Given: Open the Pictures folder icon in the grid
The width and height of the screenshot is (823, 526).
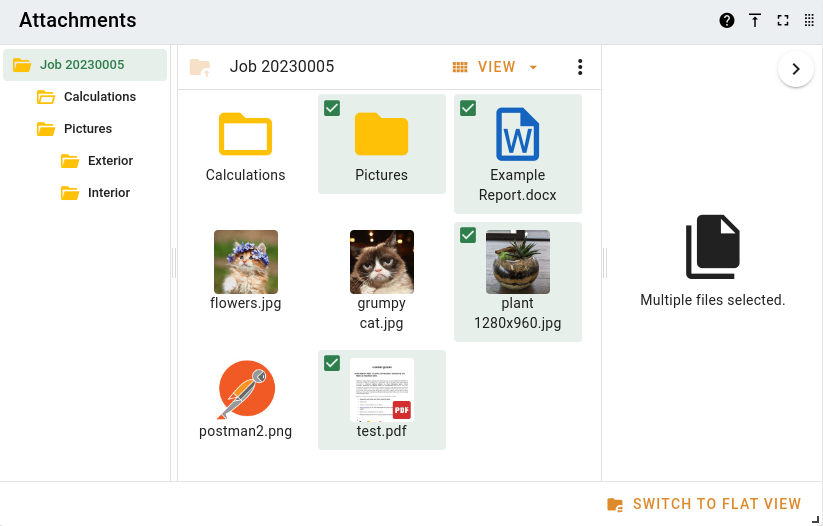Looking at the screenshot, I should pos(381,134).
